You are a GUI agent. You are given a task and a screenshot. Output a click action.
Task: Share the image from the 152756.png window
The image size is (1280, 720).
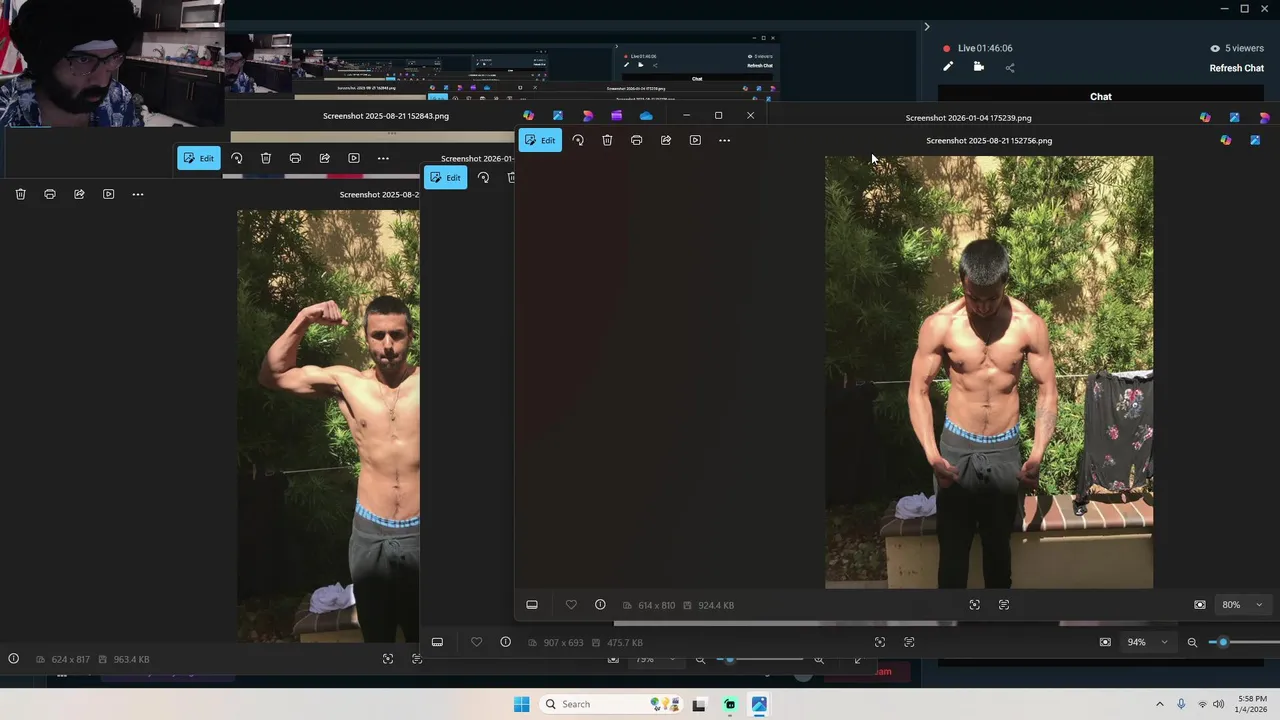[666, 140]
